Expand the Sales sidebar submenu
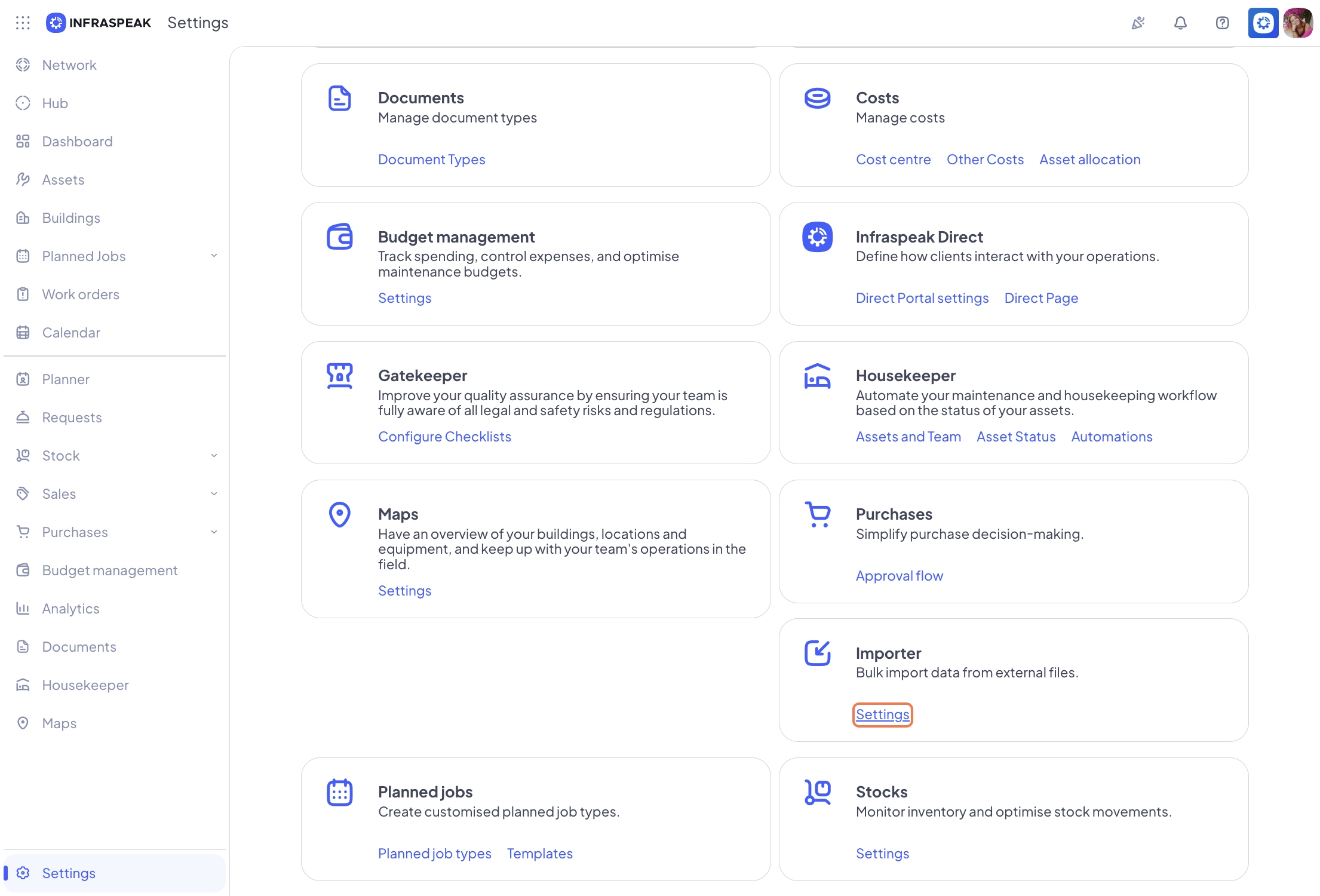Viewport: 1320px width, 896px height. point(214,493)
